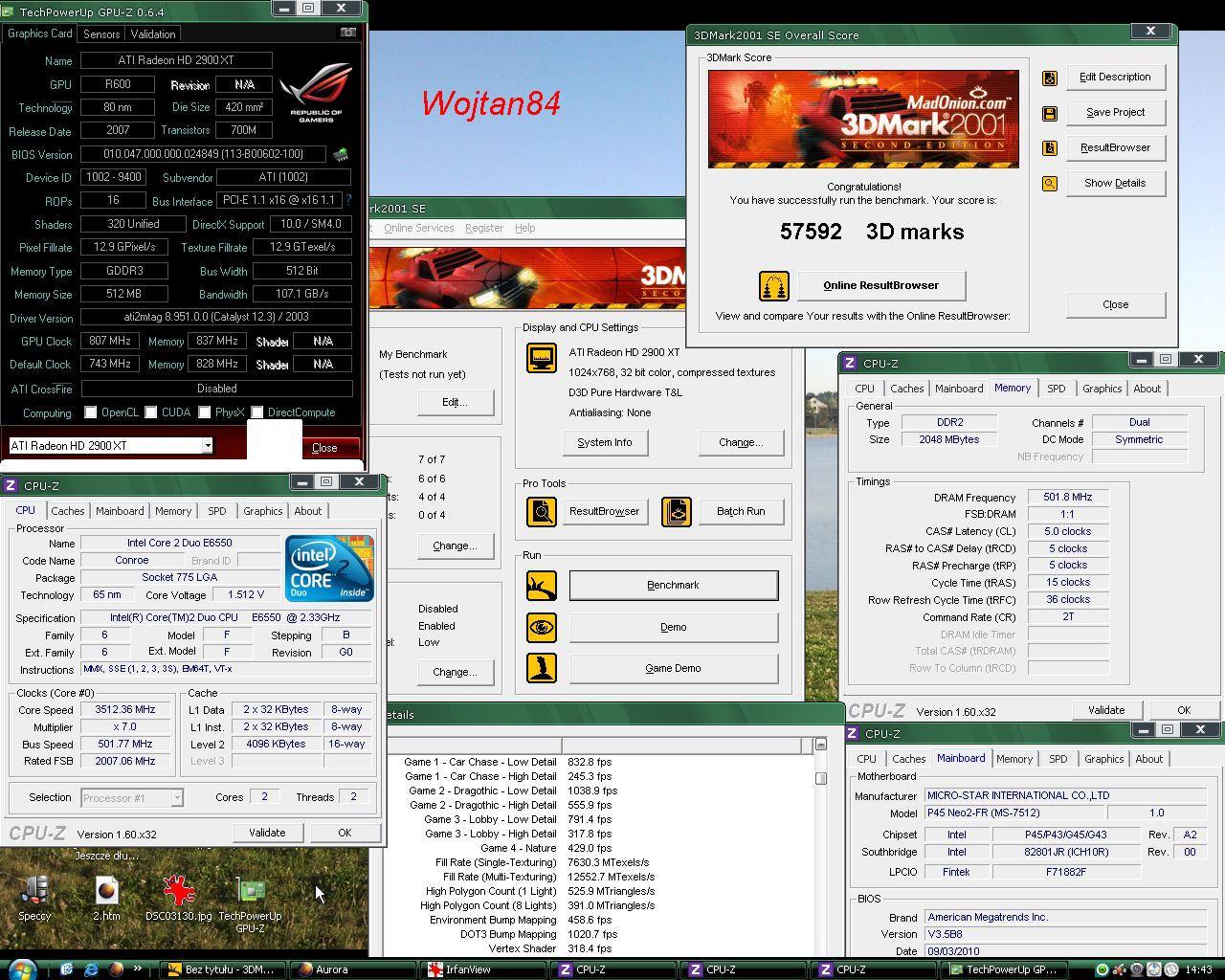Open DSC03130.jpg desktop image

point(178,899)
